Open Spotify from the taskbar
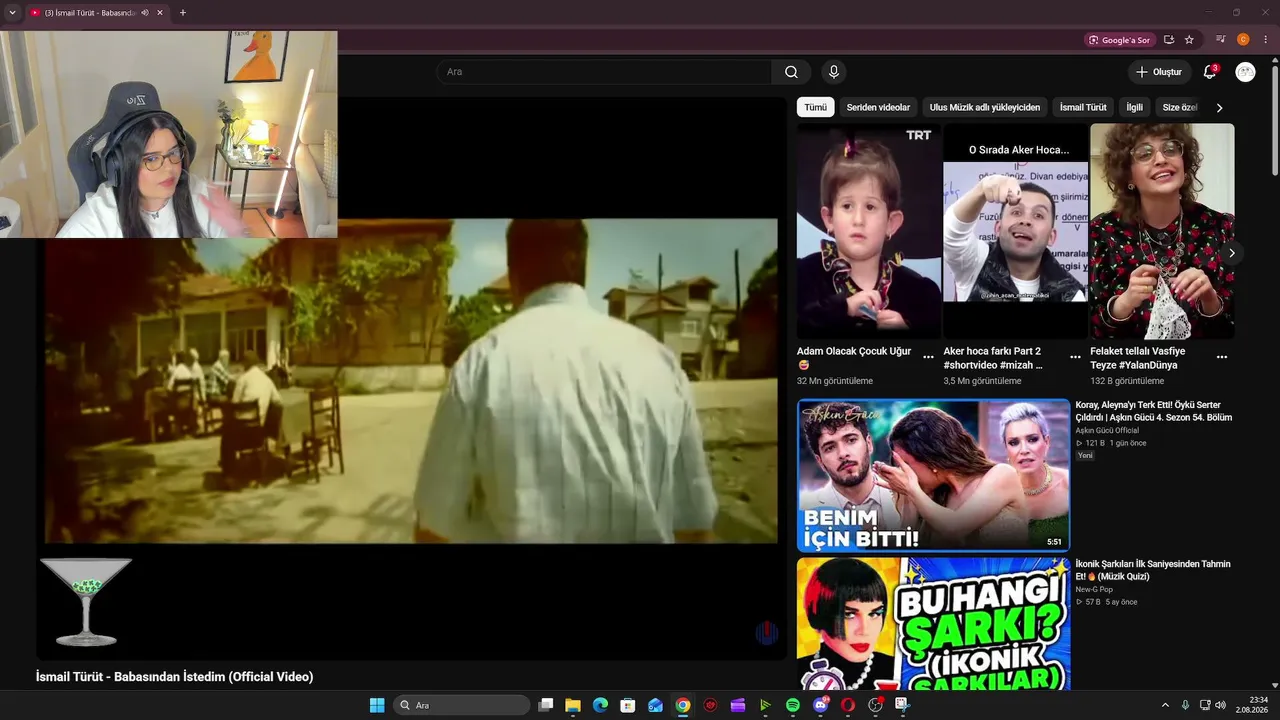This screenshot has width=1280, height=720. coord(793,705)
